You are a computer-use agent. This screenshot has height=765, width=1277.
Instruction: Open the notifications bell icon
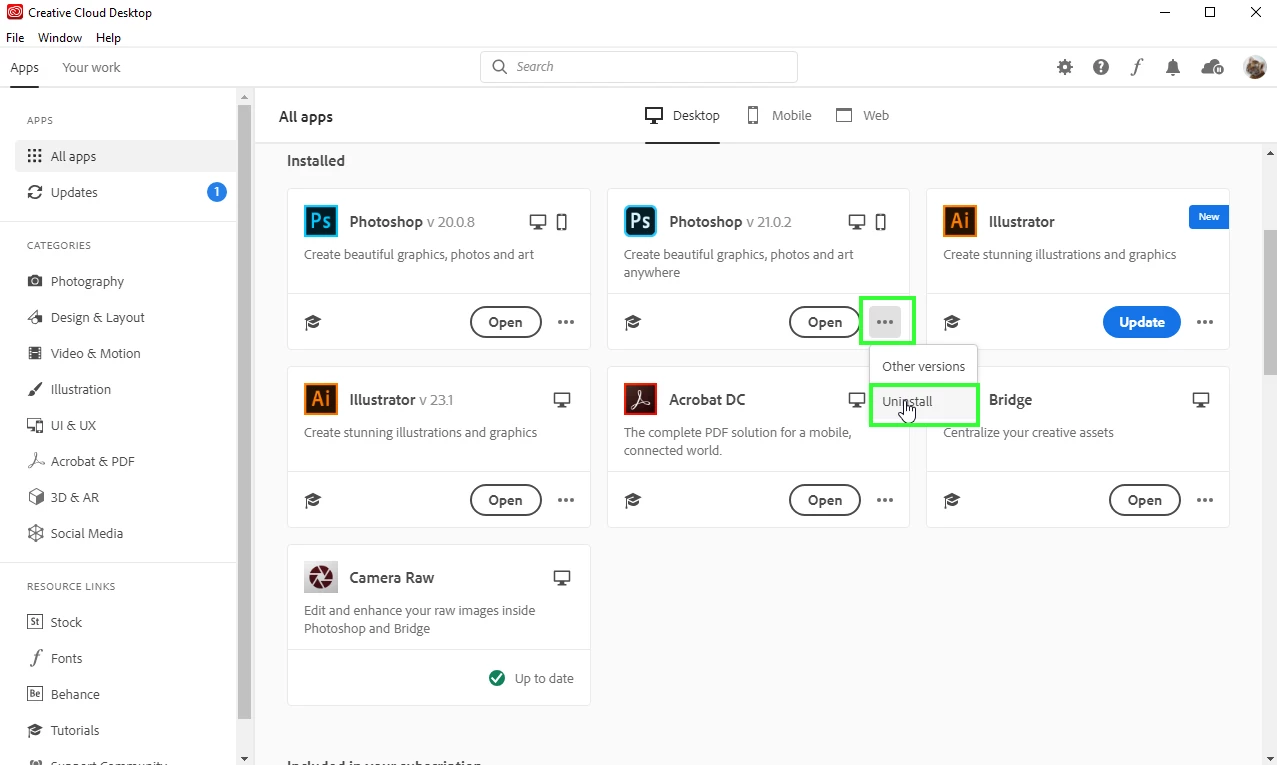pyautogui.click(x=1173, y=67)
